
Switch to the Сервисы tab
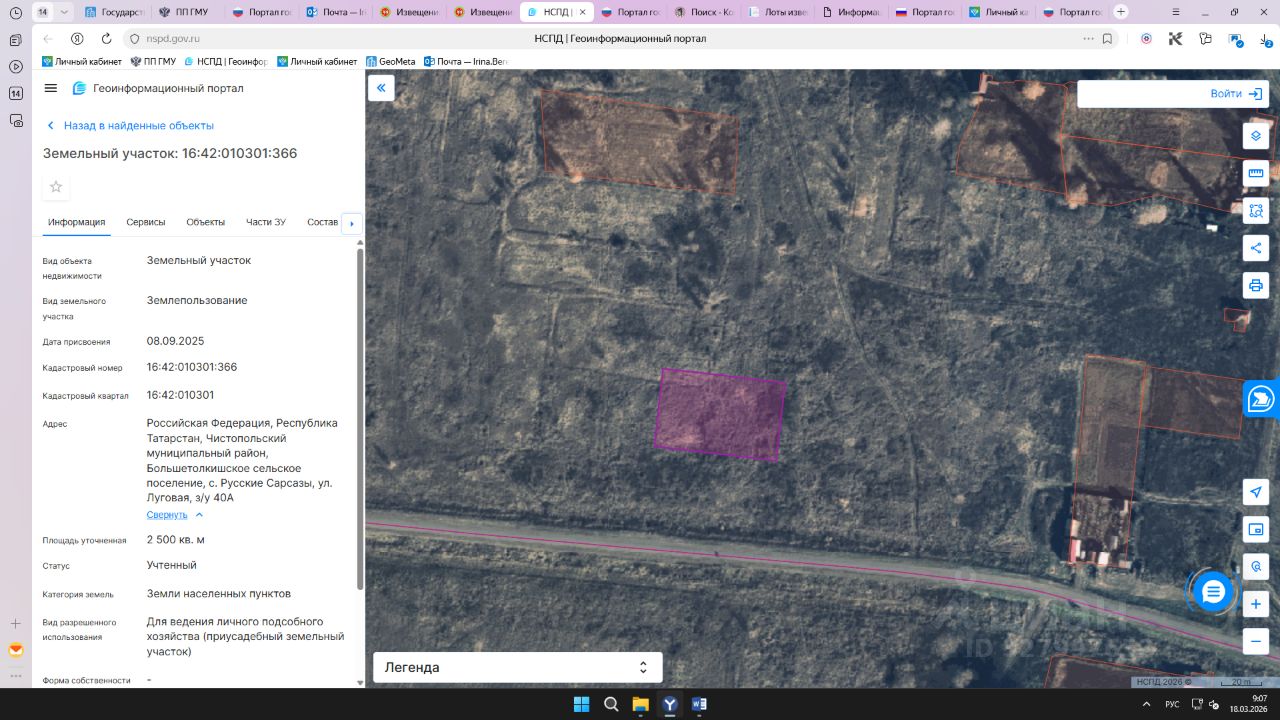click(x=146, y=222)
